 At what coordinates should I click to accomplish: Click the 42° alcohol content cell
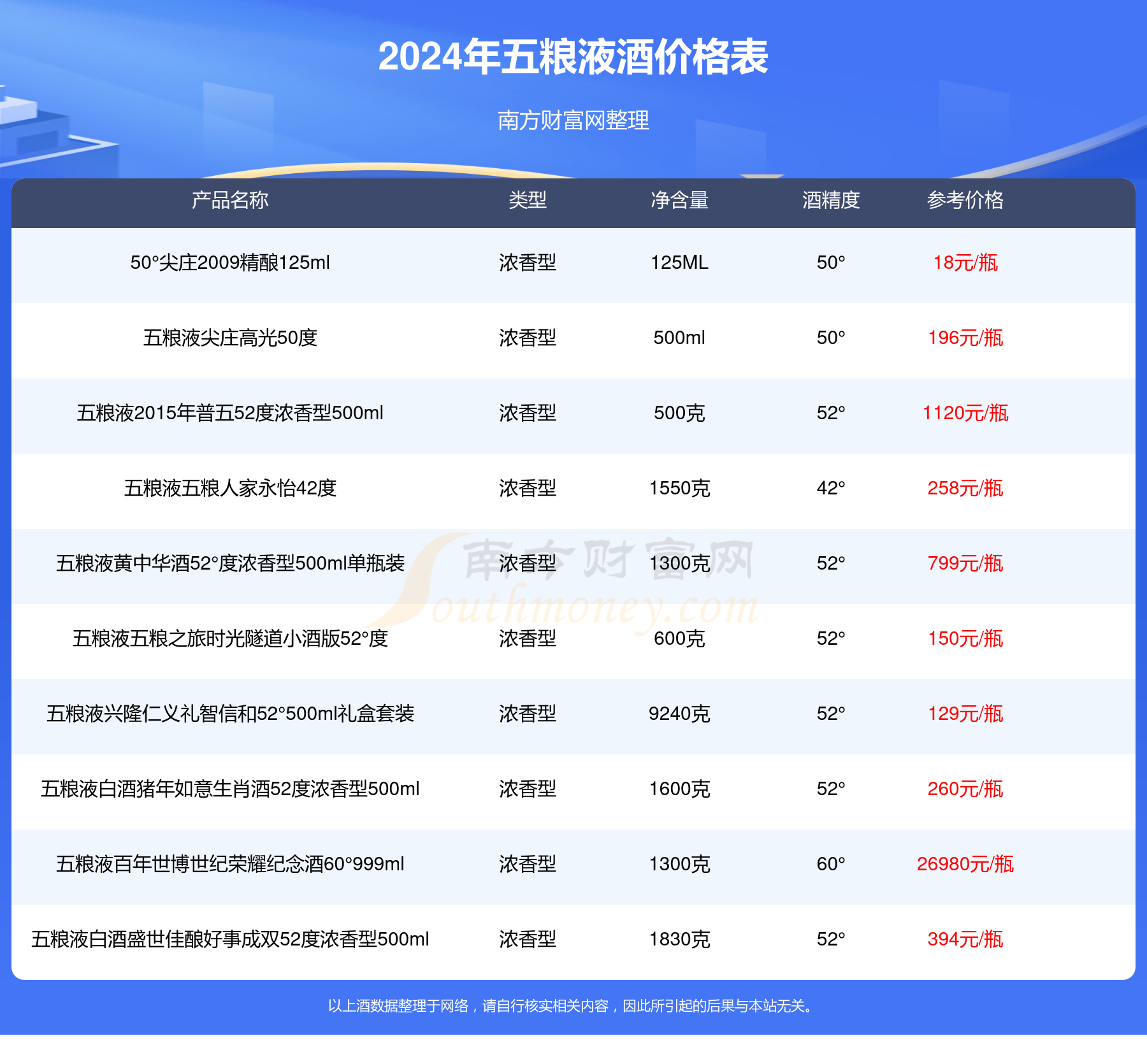point(831,488)
